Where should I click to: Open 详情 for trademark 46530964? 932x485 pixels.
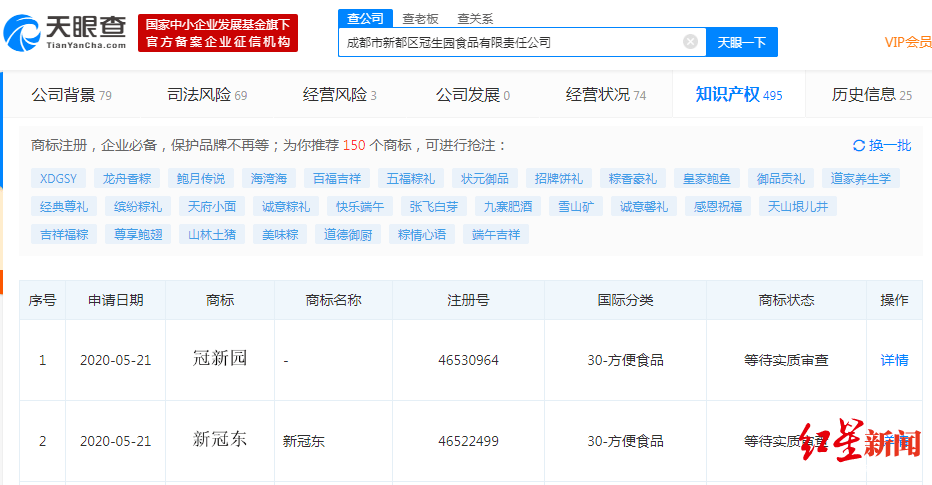pyautogui.click(x=893, y=360)
